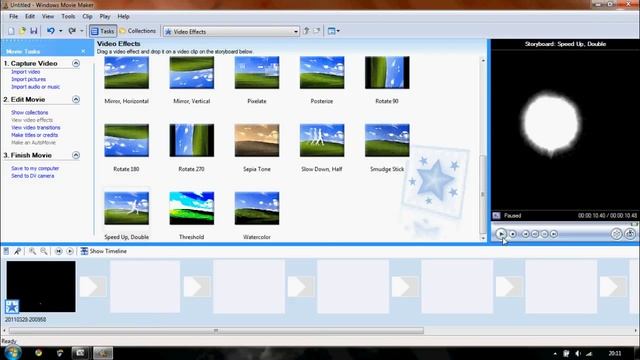
Task: Click the monitor Forward button
Action: click(x=554, y=234)
